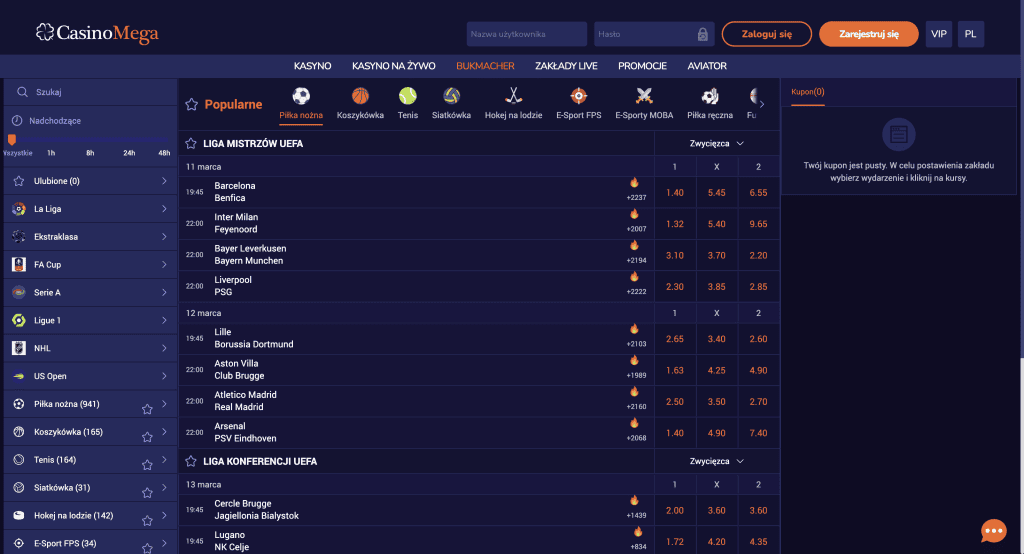Open the KASYNO NA ŻYWO menu item

click(x=394, y=66)
